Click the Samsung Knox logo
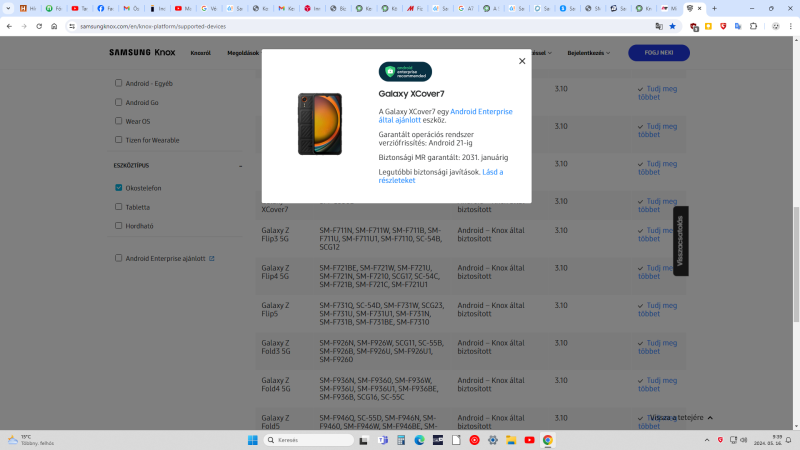The image size is (800, 450). pyautogui.click(x=142, y=53)
